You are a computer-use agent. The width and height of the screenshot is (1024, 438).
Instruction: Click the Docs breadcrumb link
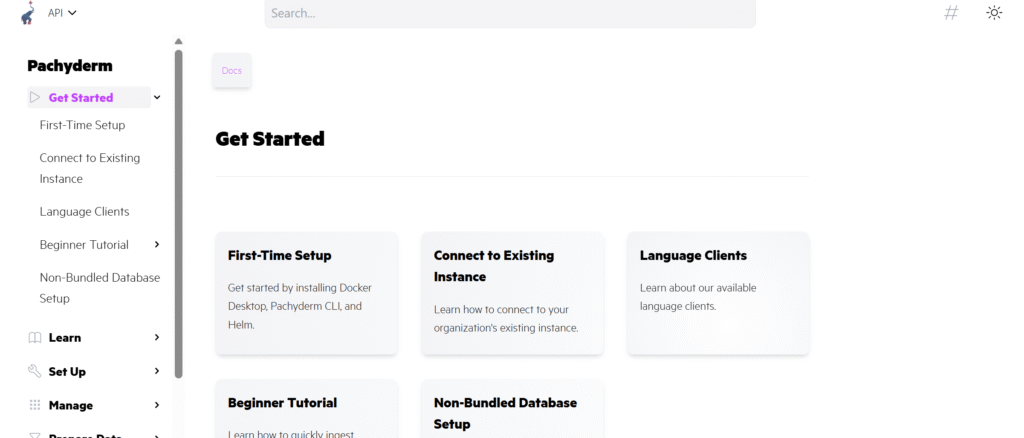pos(232,70)
